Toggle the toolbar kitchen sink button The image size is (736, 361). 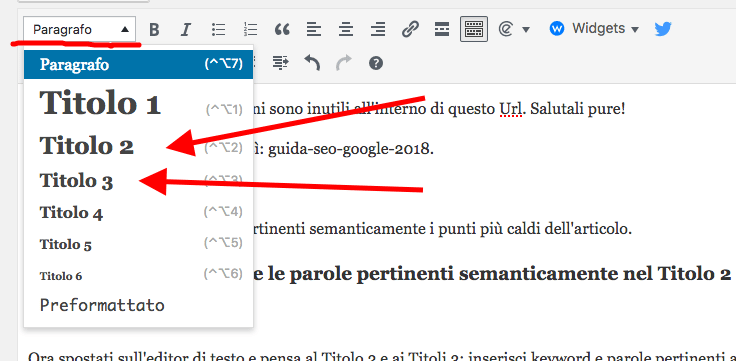(x=474, y=29)
